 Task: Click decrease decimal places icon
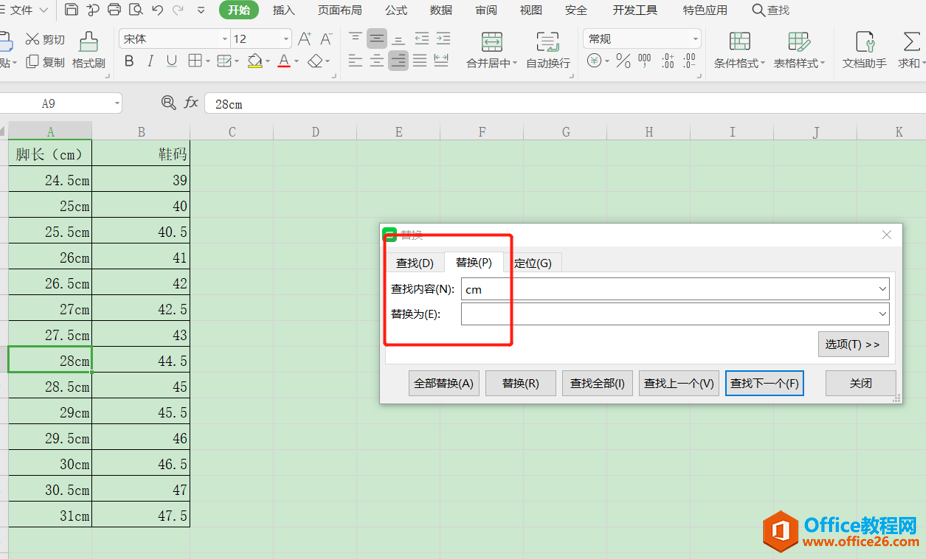pyautogui.click(x=689, y=60)
